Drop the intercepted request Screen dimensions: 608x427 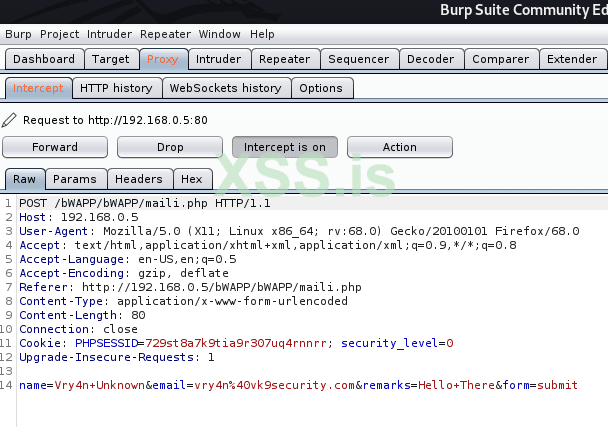(170, 147)
